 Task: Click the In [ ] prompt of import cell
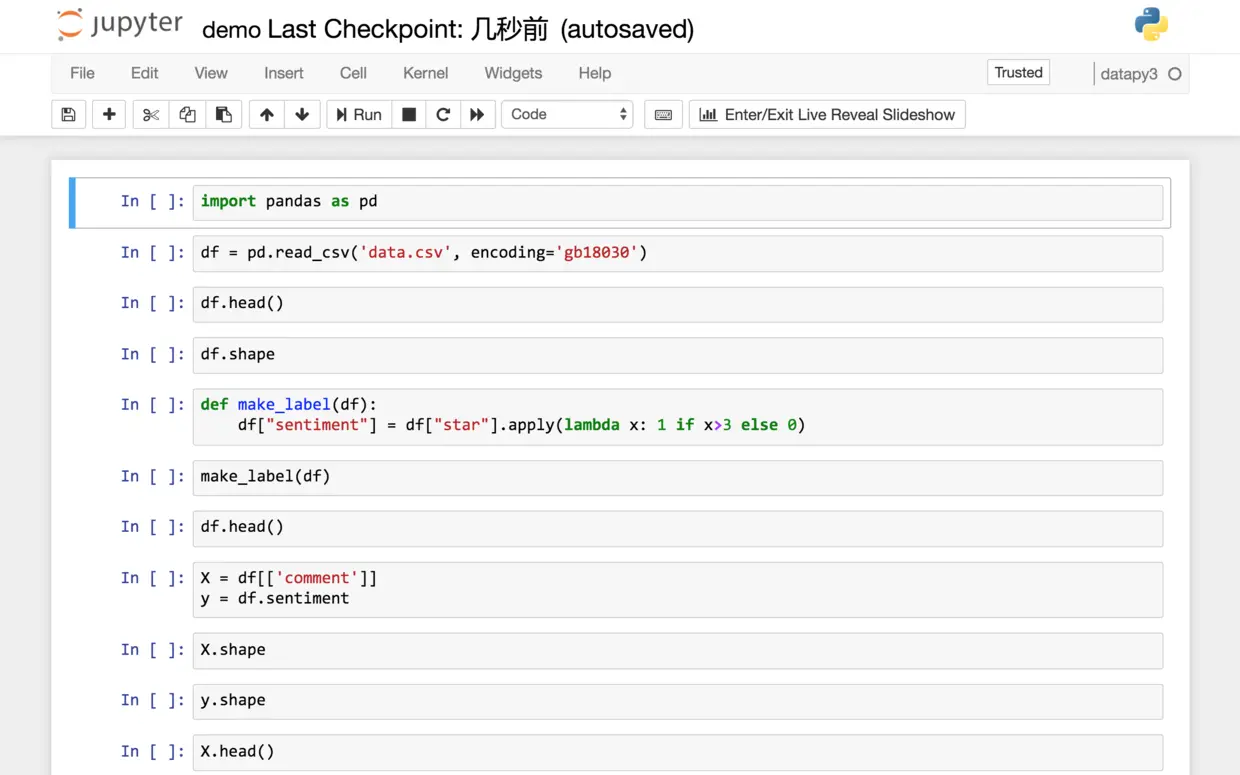pos(152,201)
